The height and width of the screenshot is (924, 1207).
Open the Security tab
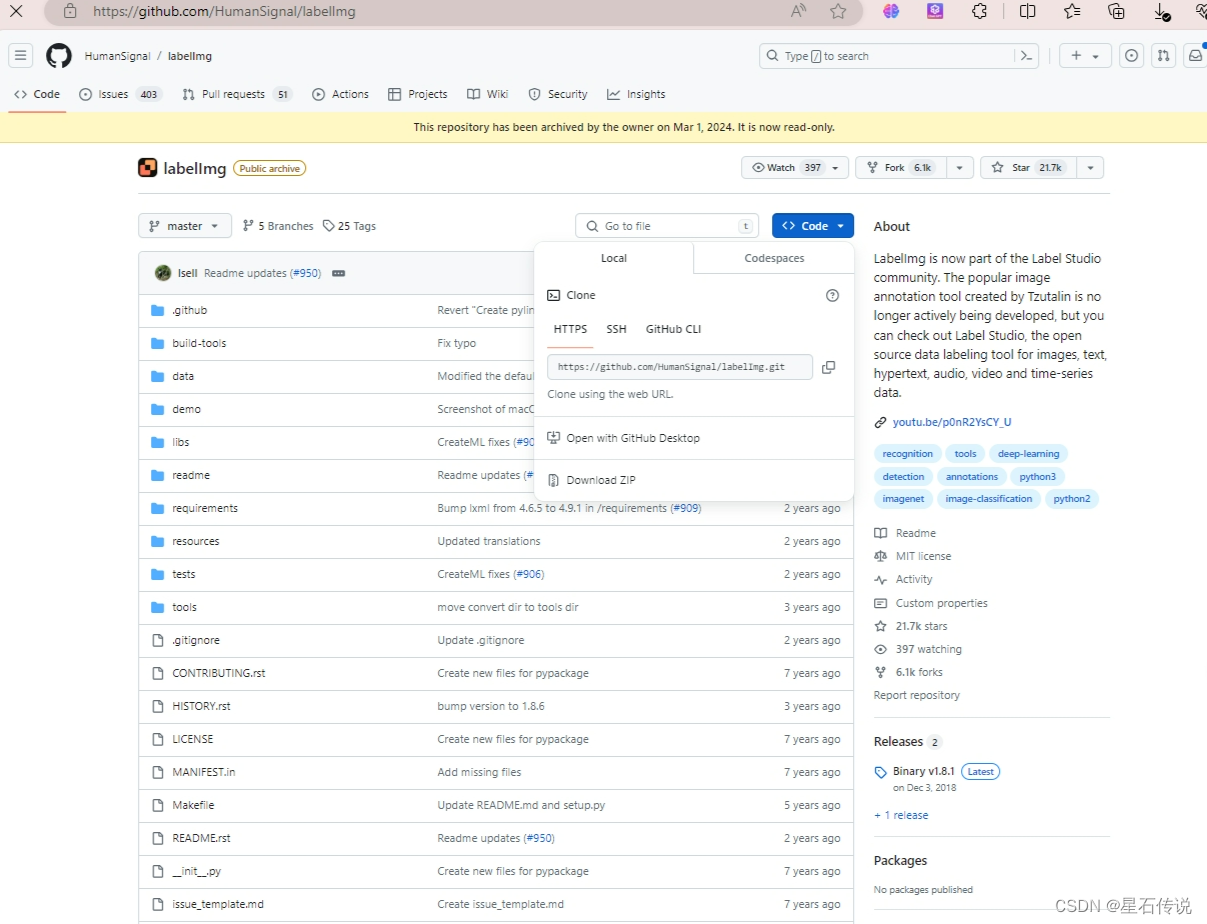[x=558, y=94]
